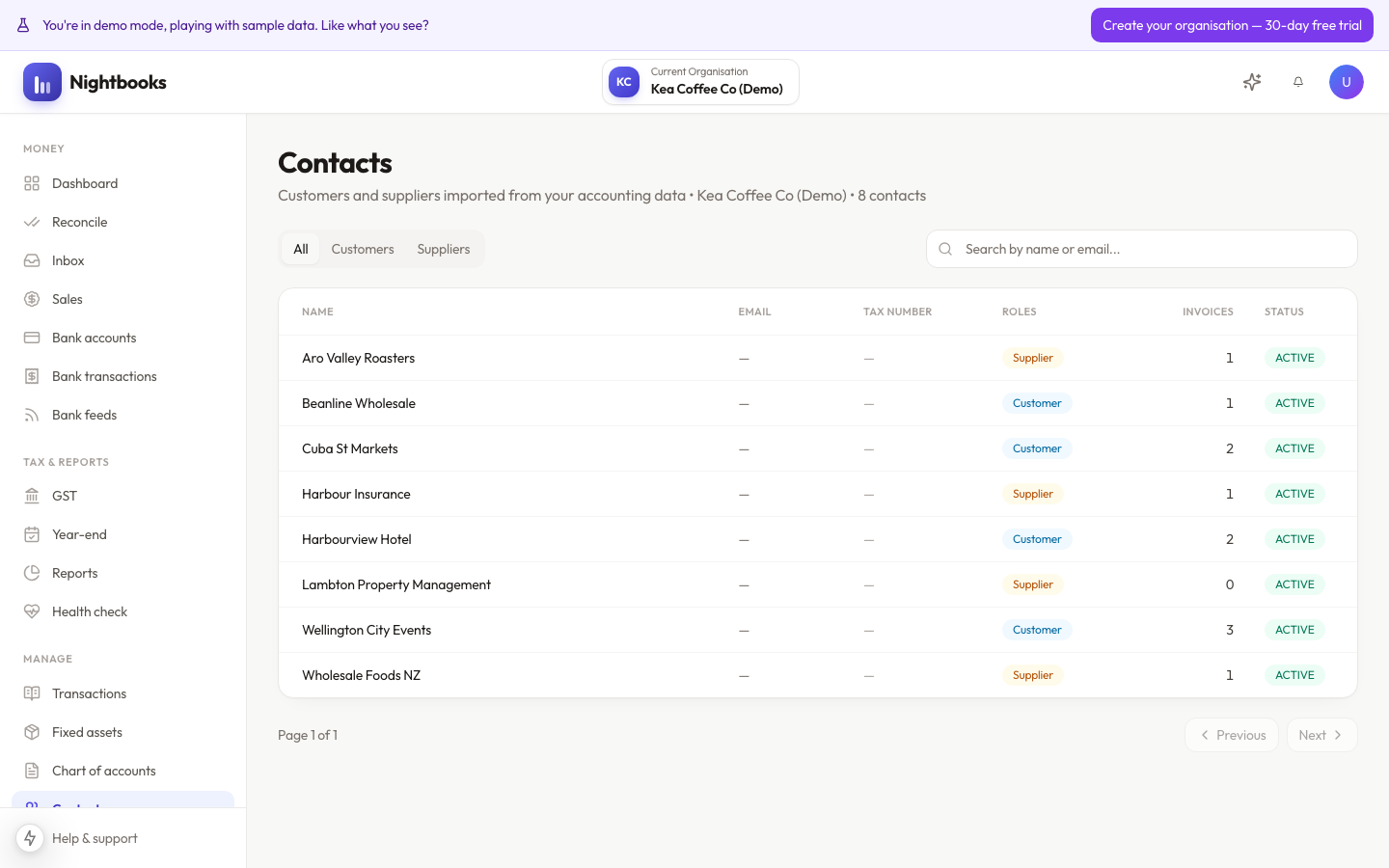Open the Beanline Wholesale contact
The image size is (1389, 868).
pos(818,403)
